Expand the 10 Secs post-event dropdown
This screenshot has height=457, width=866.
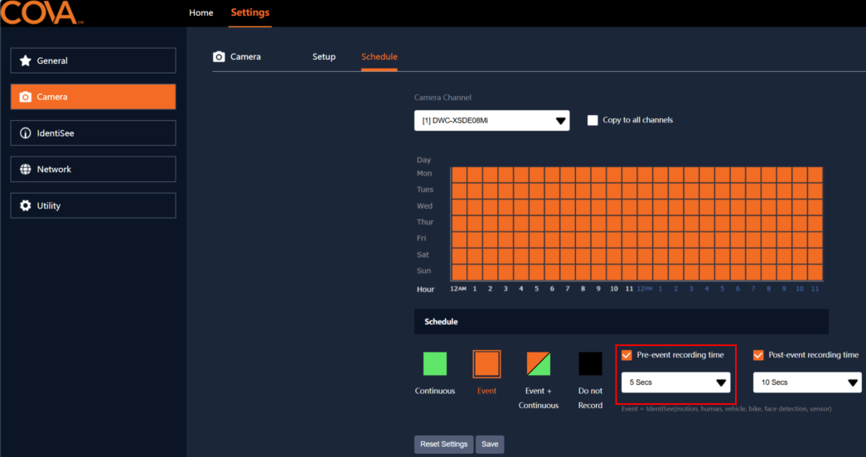pos(807,382)
